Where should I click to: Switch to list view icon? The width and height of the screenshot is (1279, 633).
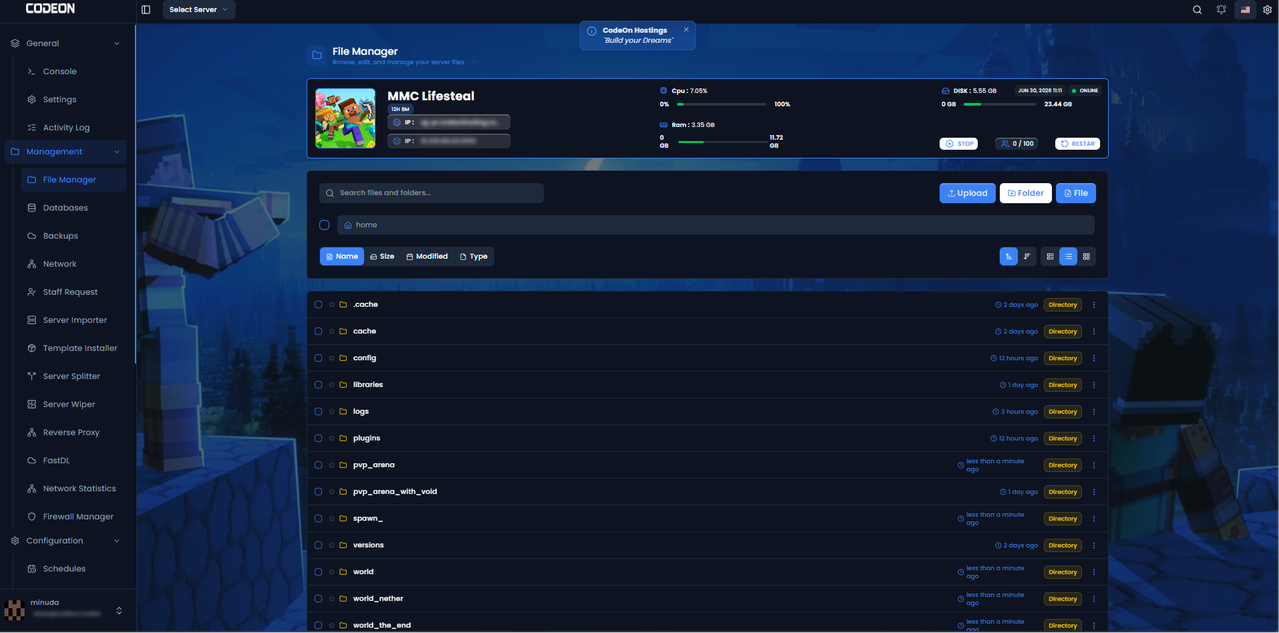pyautogui.click(x=1068, y=257)
